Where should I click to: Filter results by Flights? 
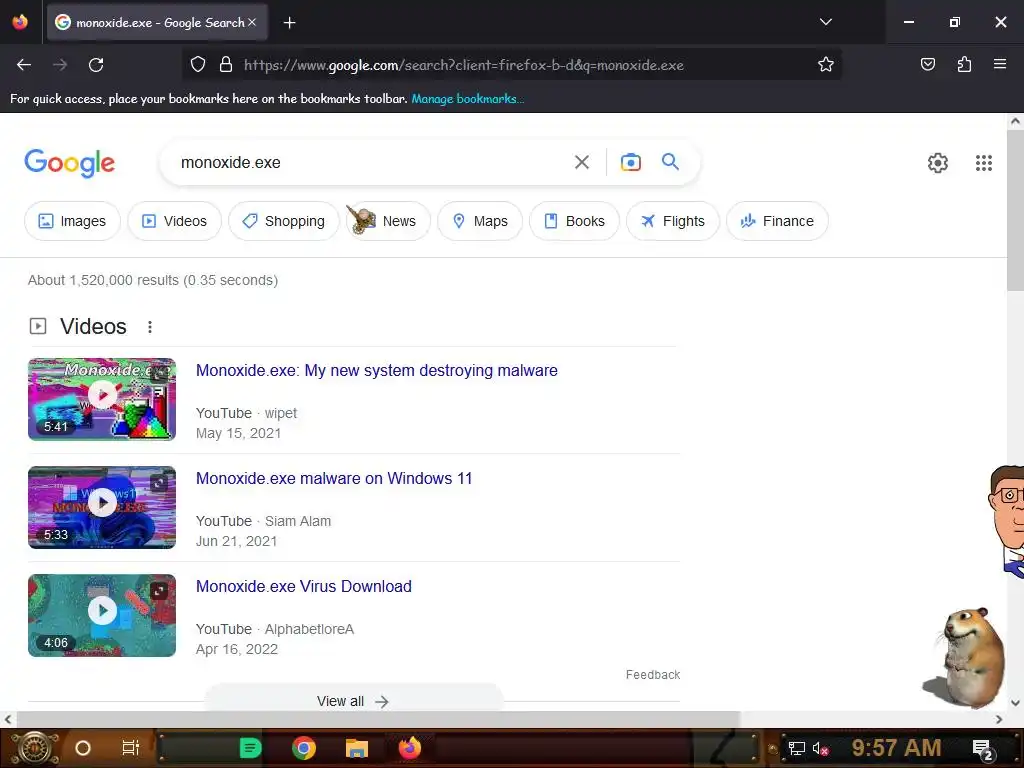coord(673,221)
